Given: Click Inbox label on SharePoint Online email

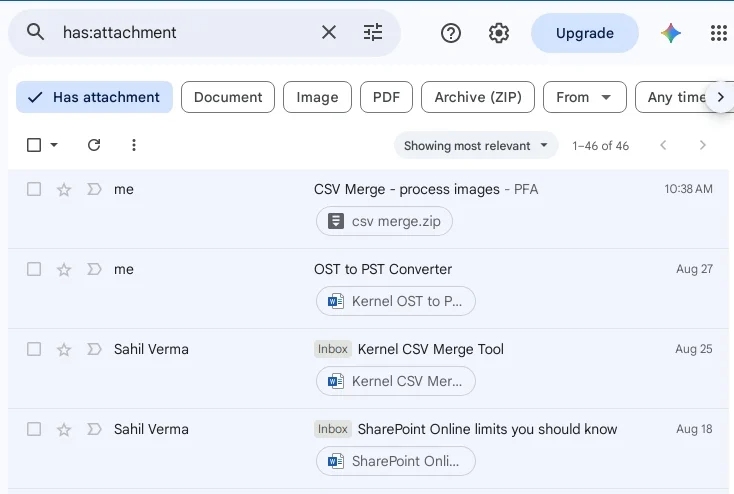Looking at the screenshot, I should click(332, 429).
